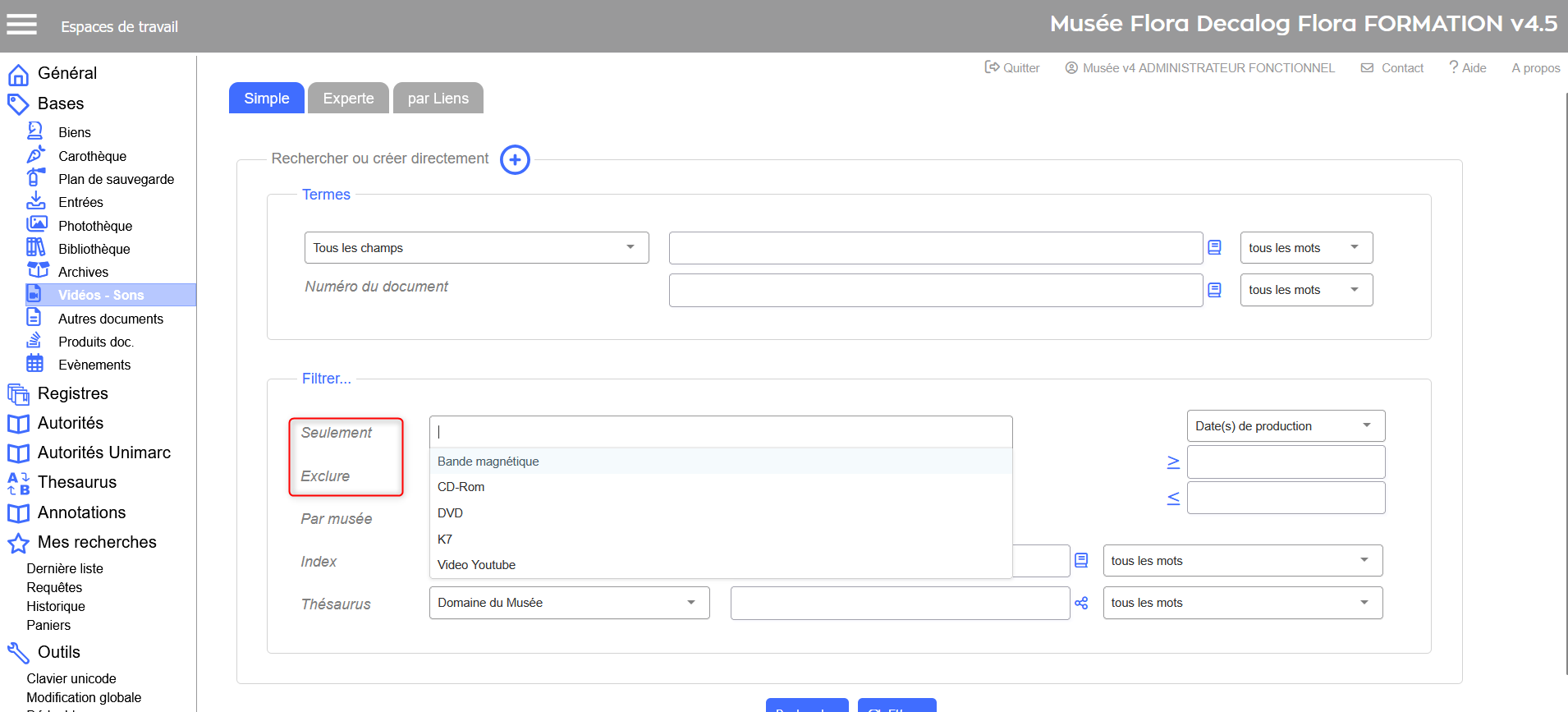Click the Index list browse icon
Viewport: 1568px width, 712px height.
click(1081, 560)
